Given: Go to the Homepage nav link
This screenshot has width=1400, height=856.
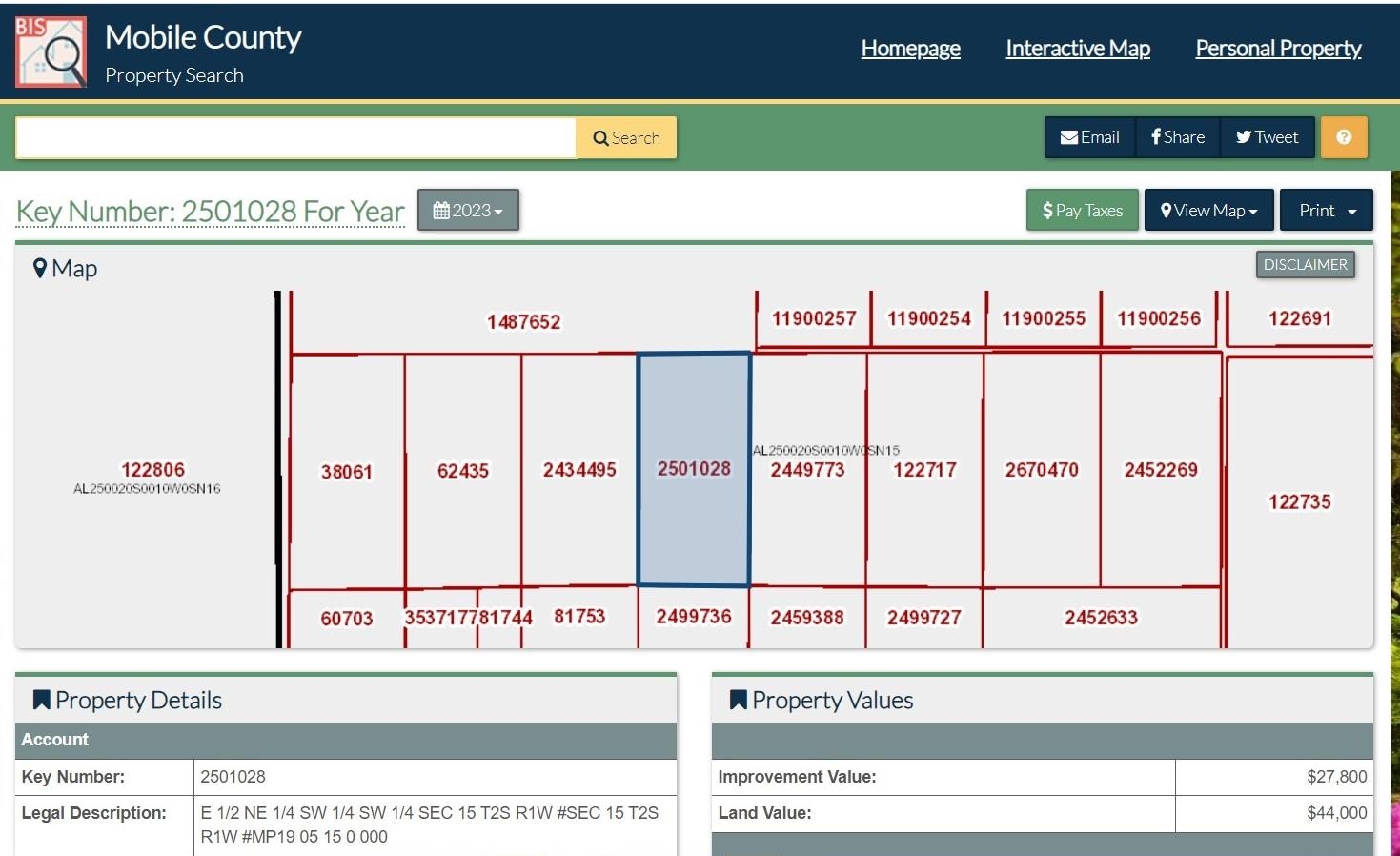Looking at the screenshot, I should [910, 49].
